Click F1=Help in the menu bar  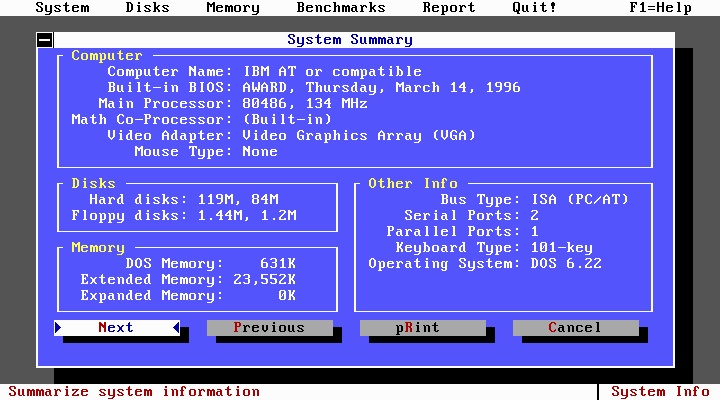(x=660, y=8)
